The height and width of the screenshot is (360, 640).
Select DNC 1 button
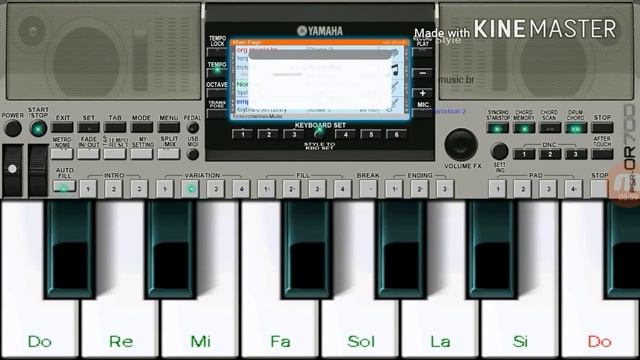pos(524,154)
